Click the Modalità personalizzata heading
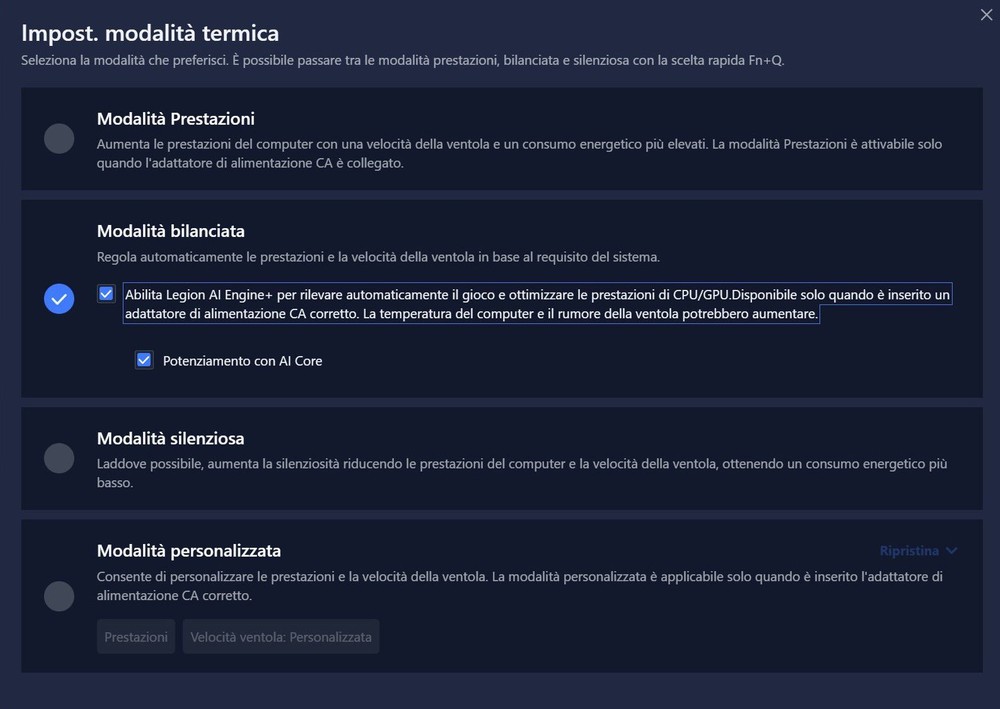The height and width of the screenshot is (709, 1000). (x=189, y=551)
